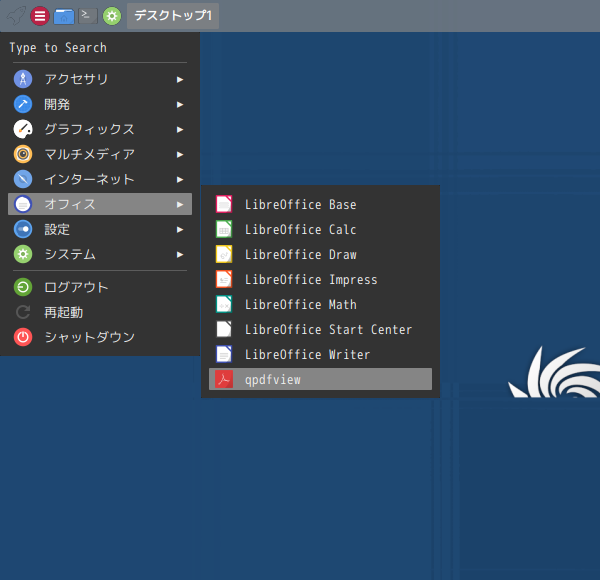The image size is (600, 580).
Task: Expand submenu arrow next to 設定
Action: click(x=180, y=230)
